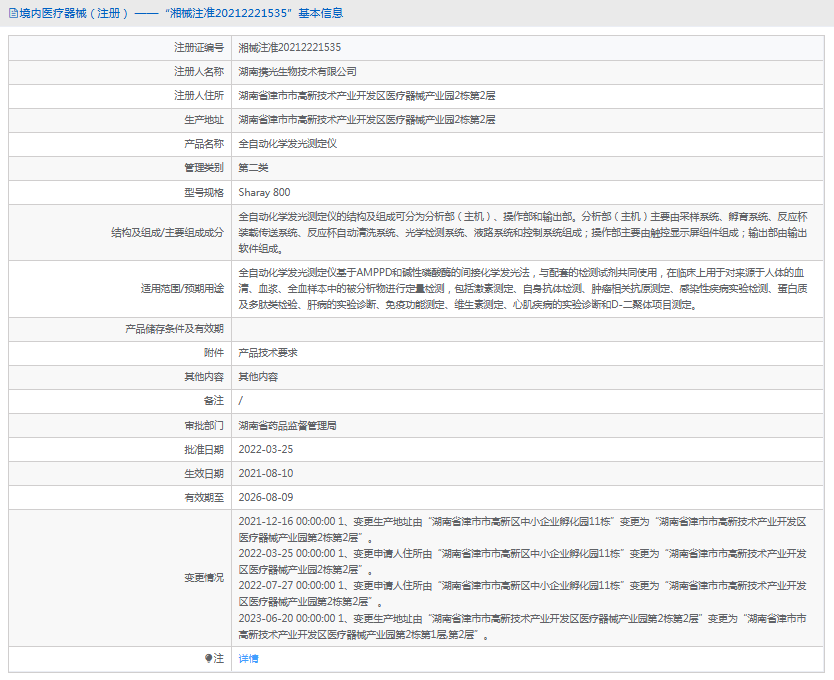Click the change entry dated 2021-12-16
The width and height of the screenshot is (834, 680).
[x=522, y=530]
